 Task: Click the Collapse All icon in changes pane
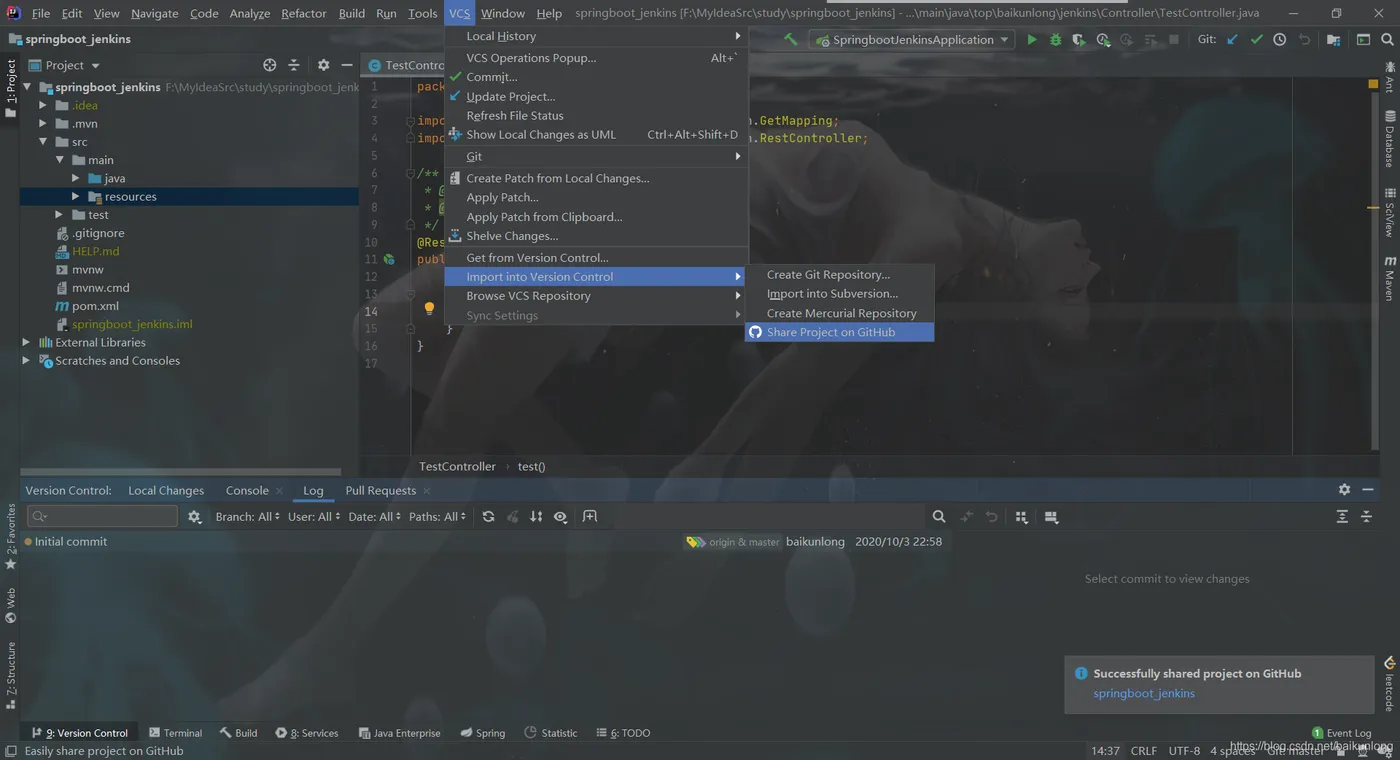pos(1366,517)
